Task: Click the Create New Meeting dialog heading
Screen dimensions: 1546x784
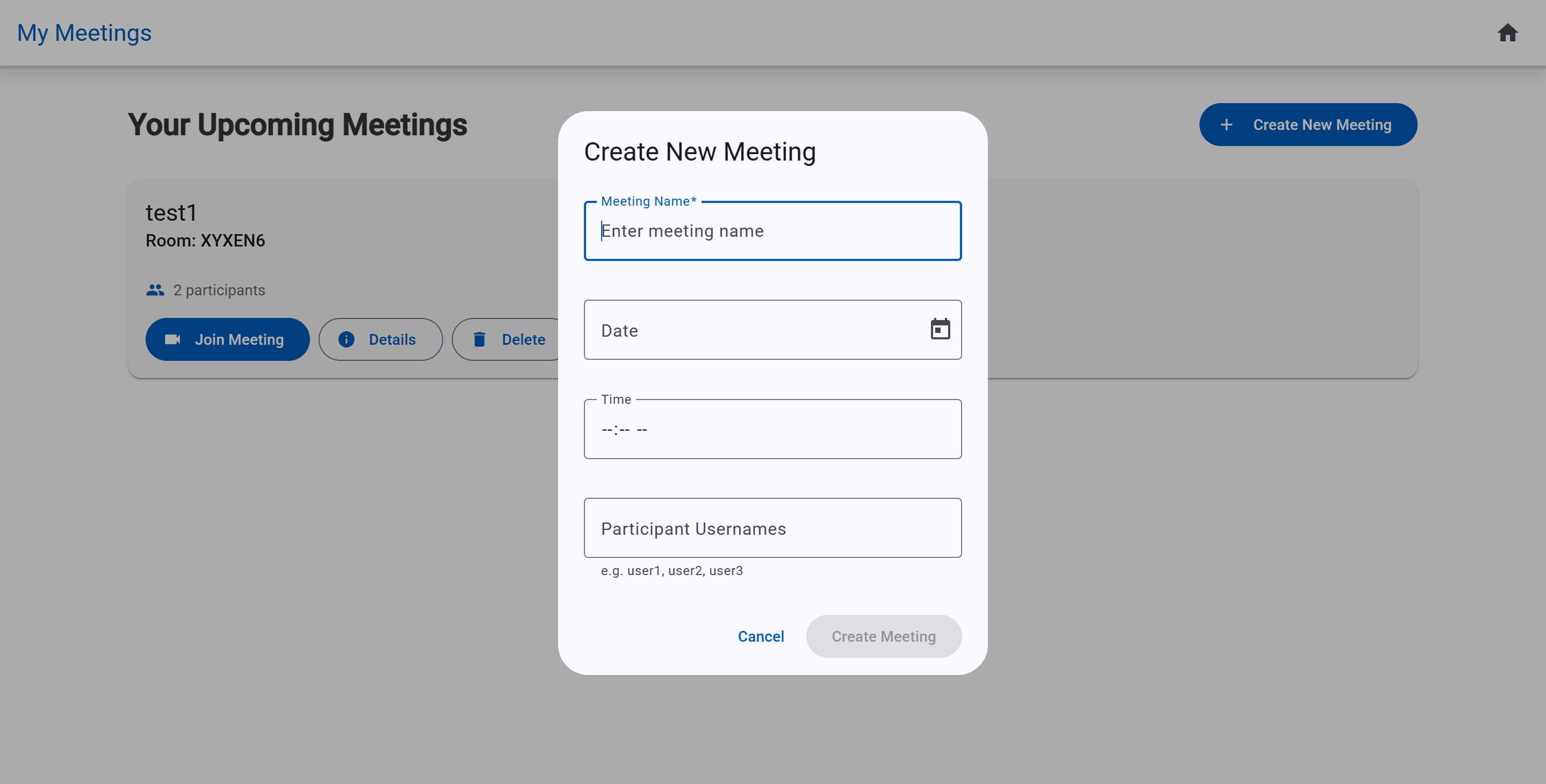Action: [x=700, y=152]
